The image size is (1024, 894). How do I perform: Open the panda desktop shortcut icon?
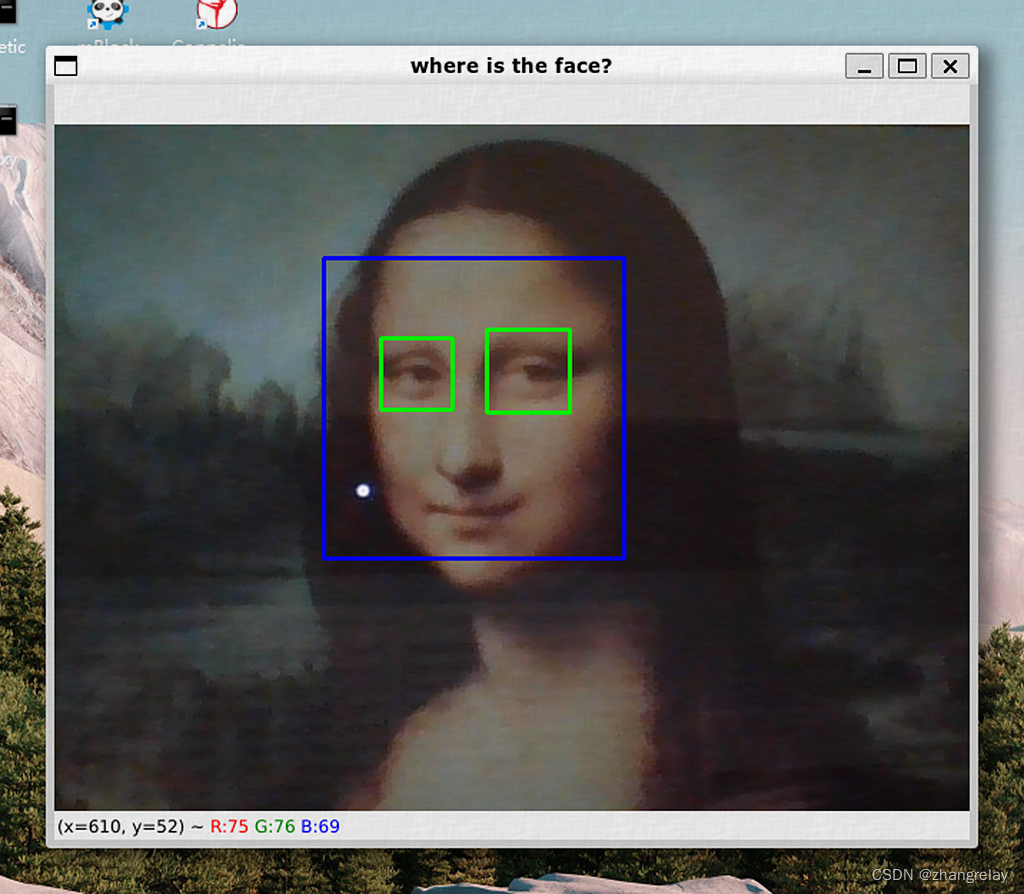click(x=107, y=14)
